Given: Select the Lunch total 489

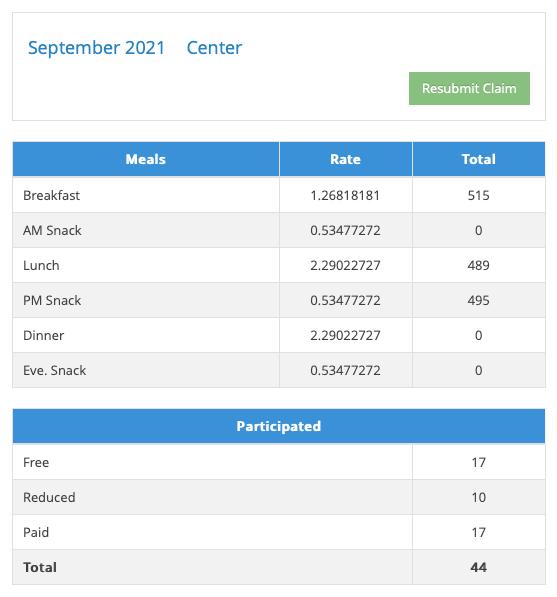Looking at the screenshot, I should [x=479, y=265].
